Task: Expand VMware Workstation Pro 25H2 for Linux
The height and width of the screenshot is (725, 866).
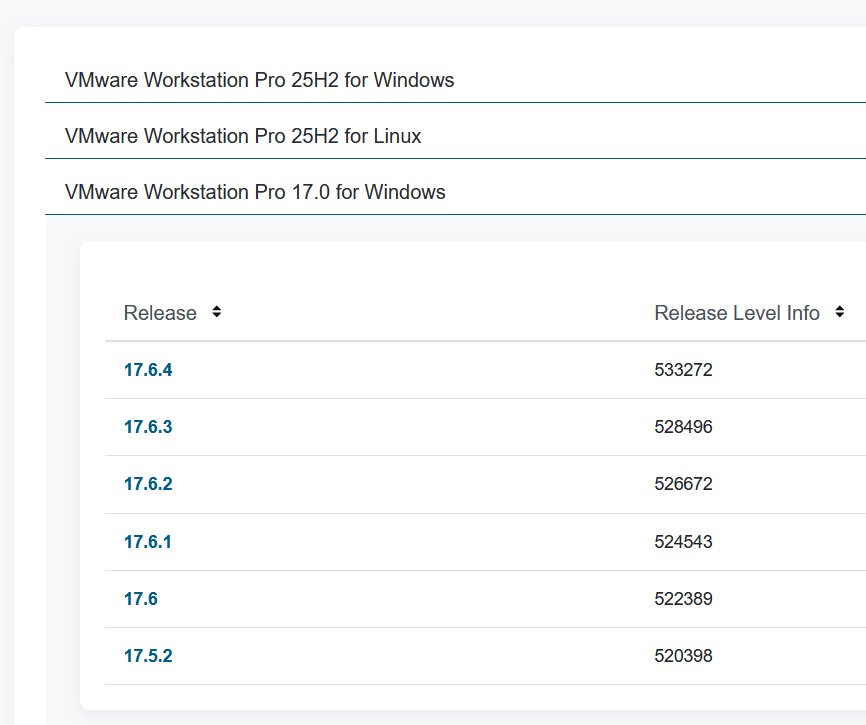Action: 243,136
